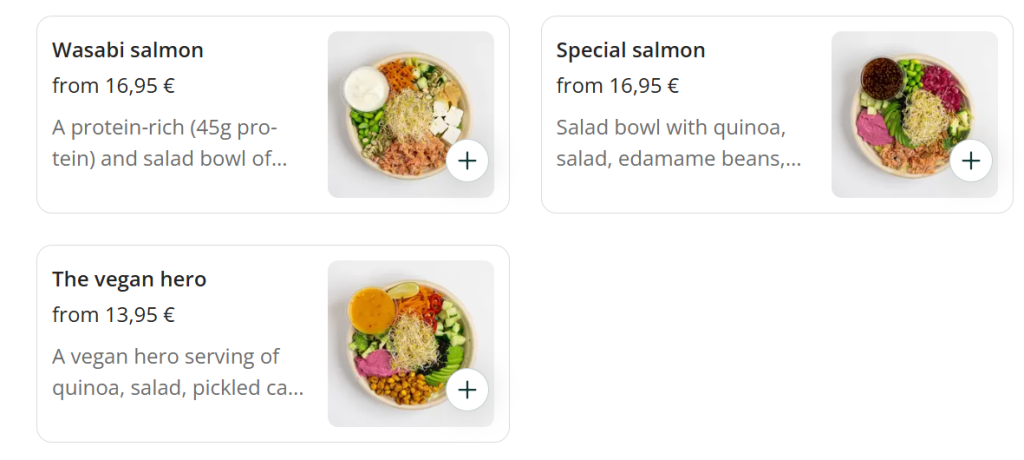Click the white sauce cup in Wasabi salmon photo
The image size is (1024, 460).
point(366,88)
